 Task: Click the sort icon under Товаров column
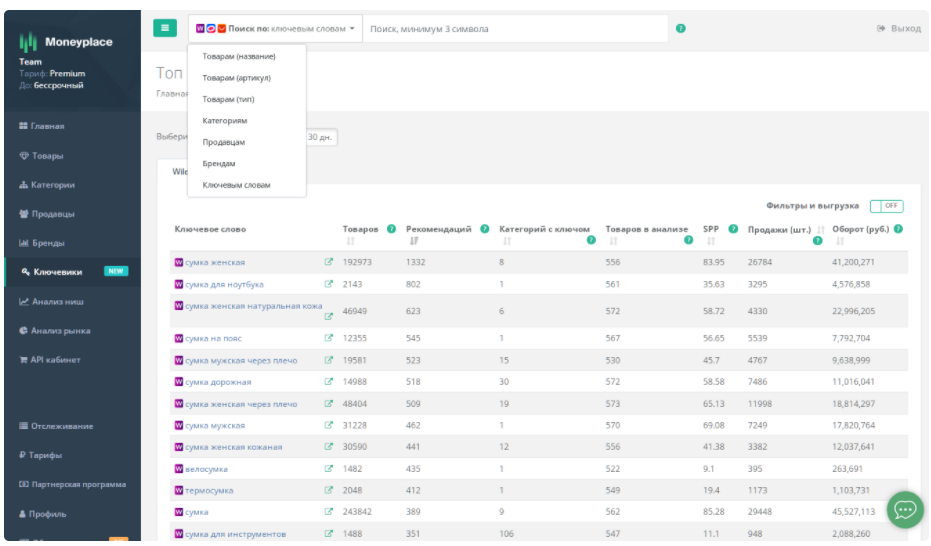(x=350, y=241)
